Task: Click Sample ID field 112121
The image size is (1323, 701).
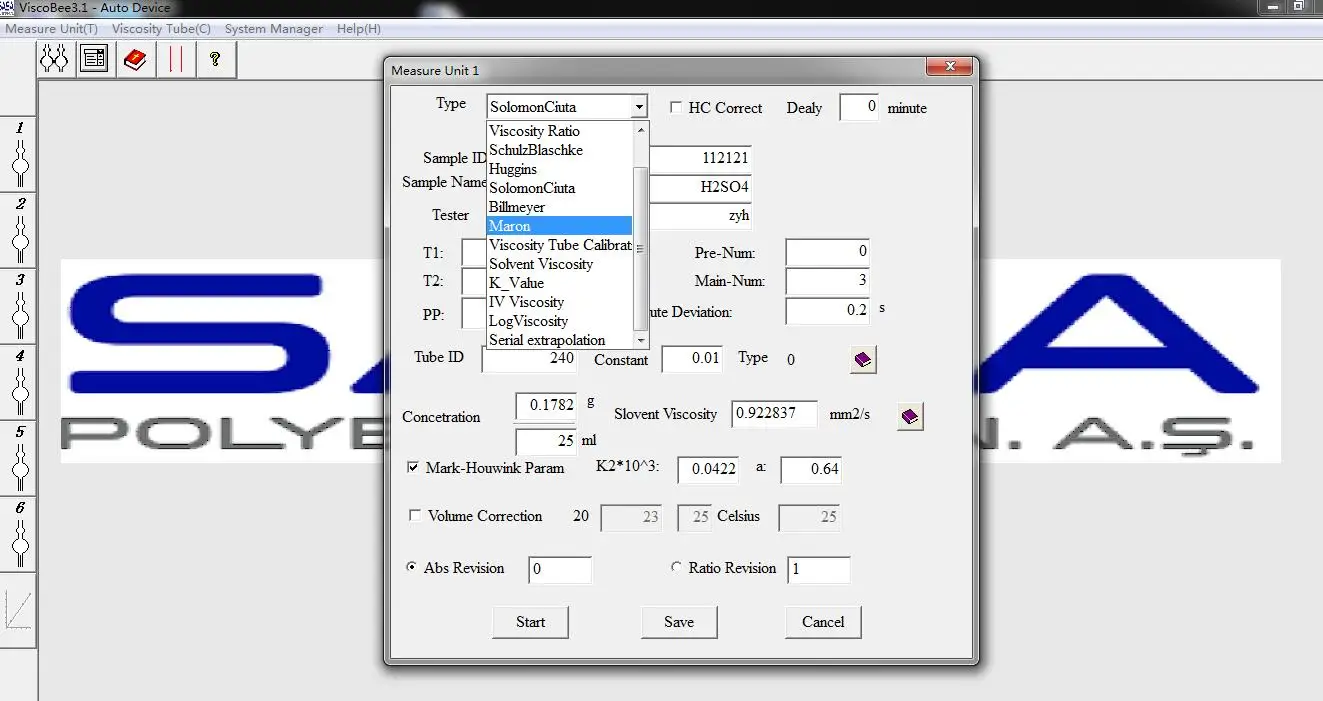Action: click(700, 158)
